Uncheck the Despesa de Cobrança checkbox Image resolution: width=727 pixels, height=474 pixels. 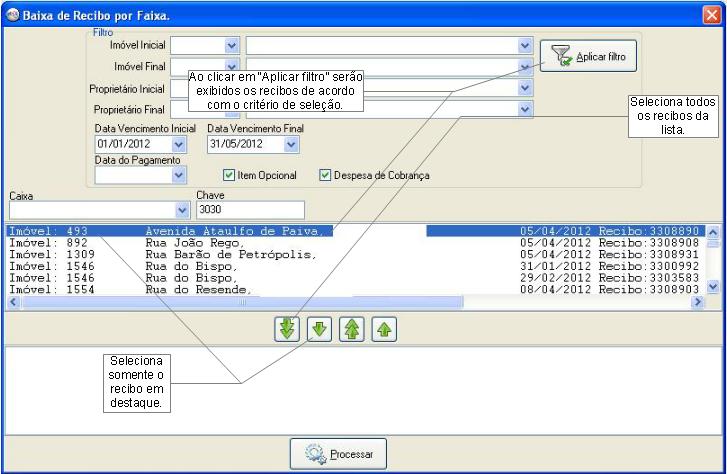(325, 175)
